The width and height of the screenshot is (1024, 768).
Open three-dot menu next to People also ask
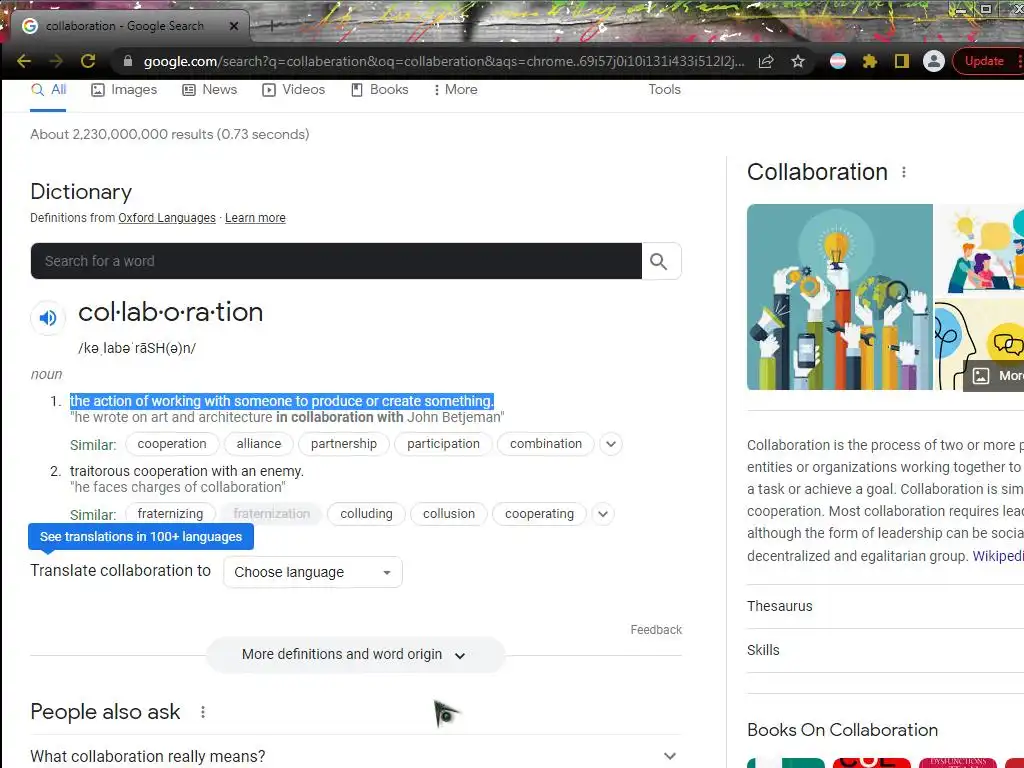203,712
